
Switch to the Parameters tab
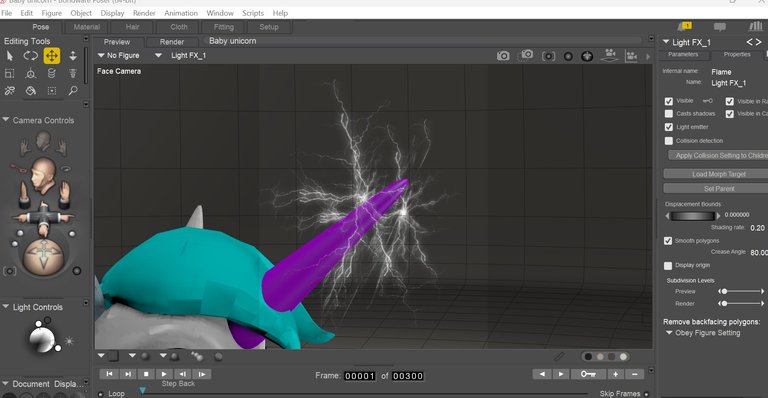(683, 54)
